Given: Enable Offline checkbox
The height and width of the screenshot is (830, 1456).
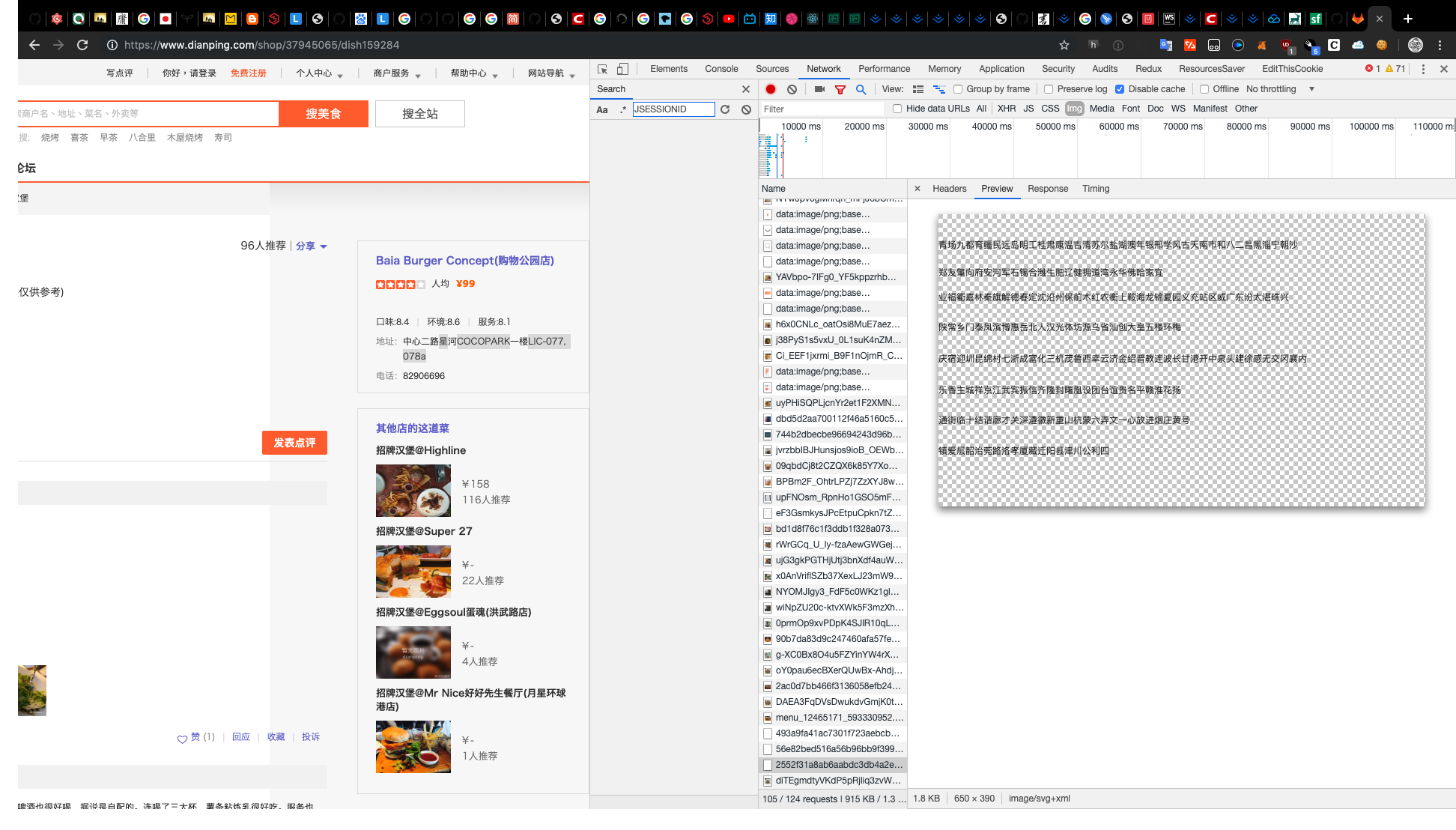Looking at the screenshot, I should click(1204, 89).
